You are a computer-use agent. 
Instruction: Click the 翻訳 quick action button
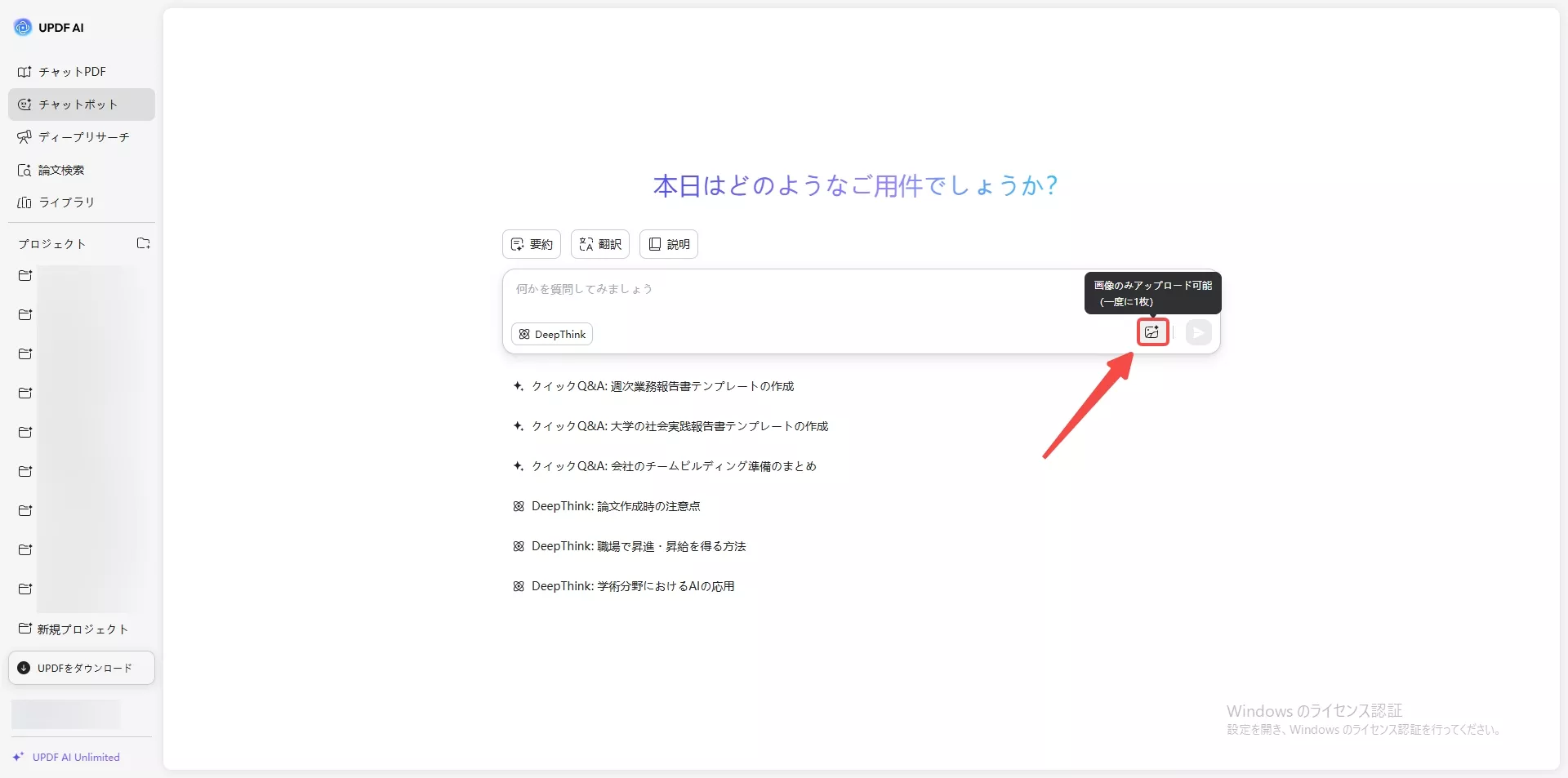600,244
